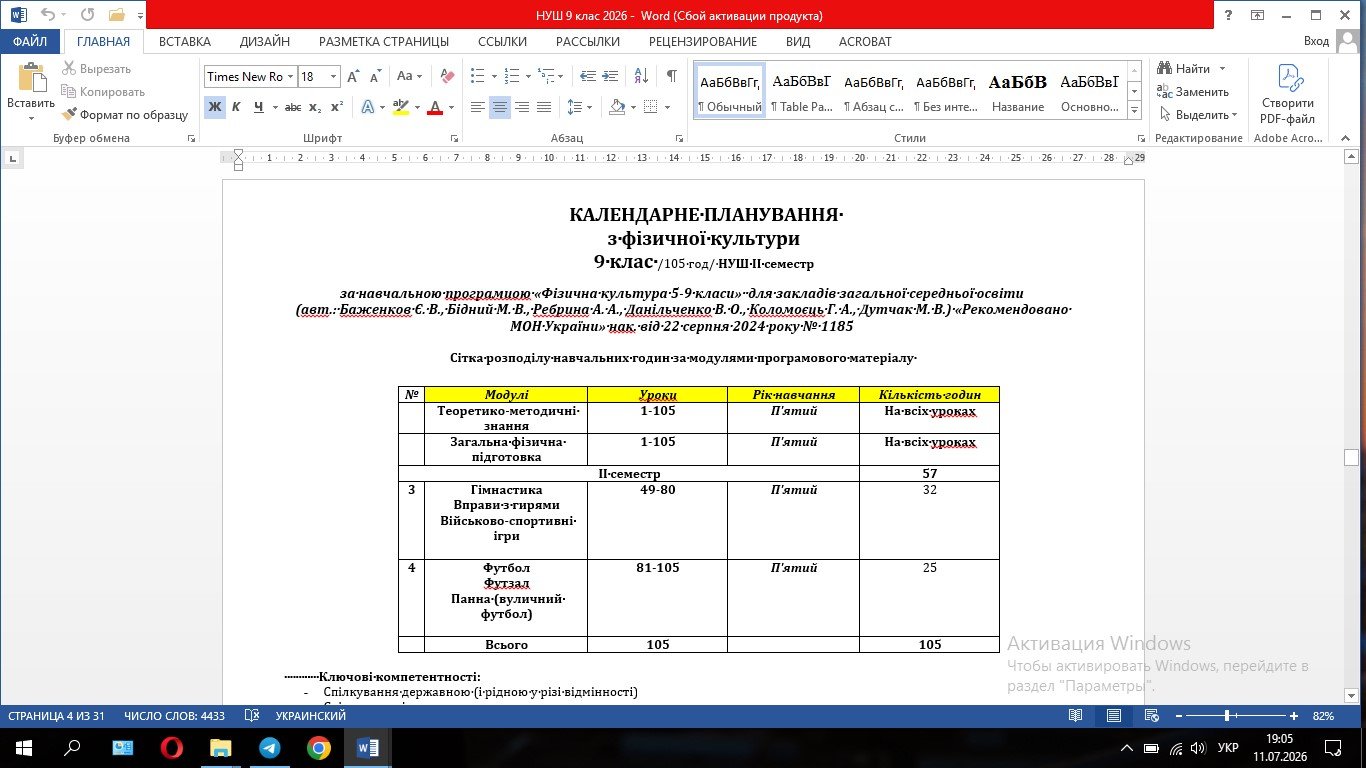Image resolution: width=1366 pixels, height=768 pixels.
Task: Click Формат по образцу button
Action: pyautogui.click(x=124, y=115)
